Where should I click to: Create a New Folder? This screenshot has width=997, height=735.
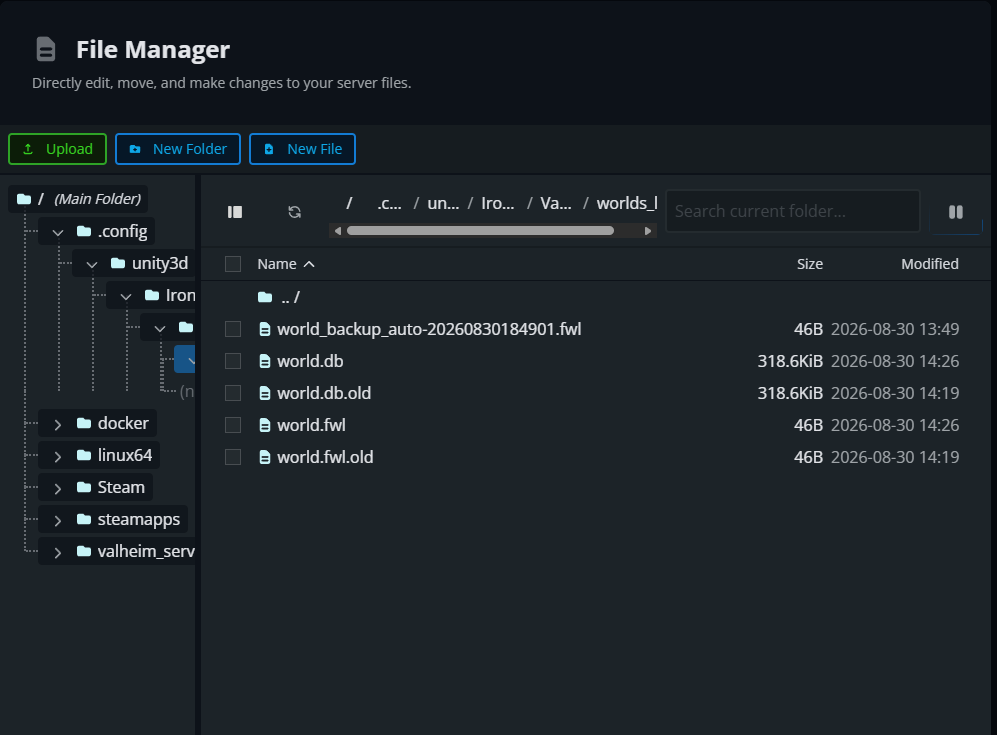click(x=178, y=149)
